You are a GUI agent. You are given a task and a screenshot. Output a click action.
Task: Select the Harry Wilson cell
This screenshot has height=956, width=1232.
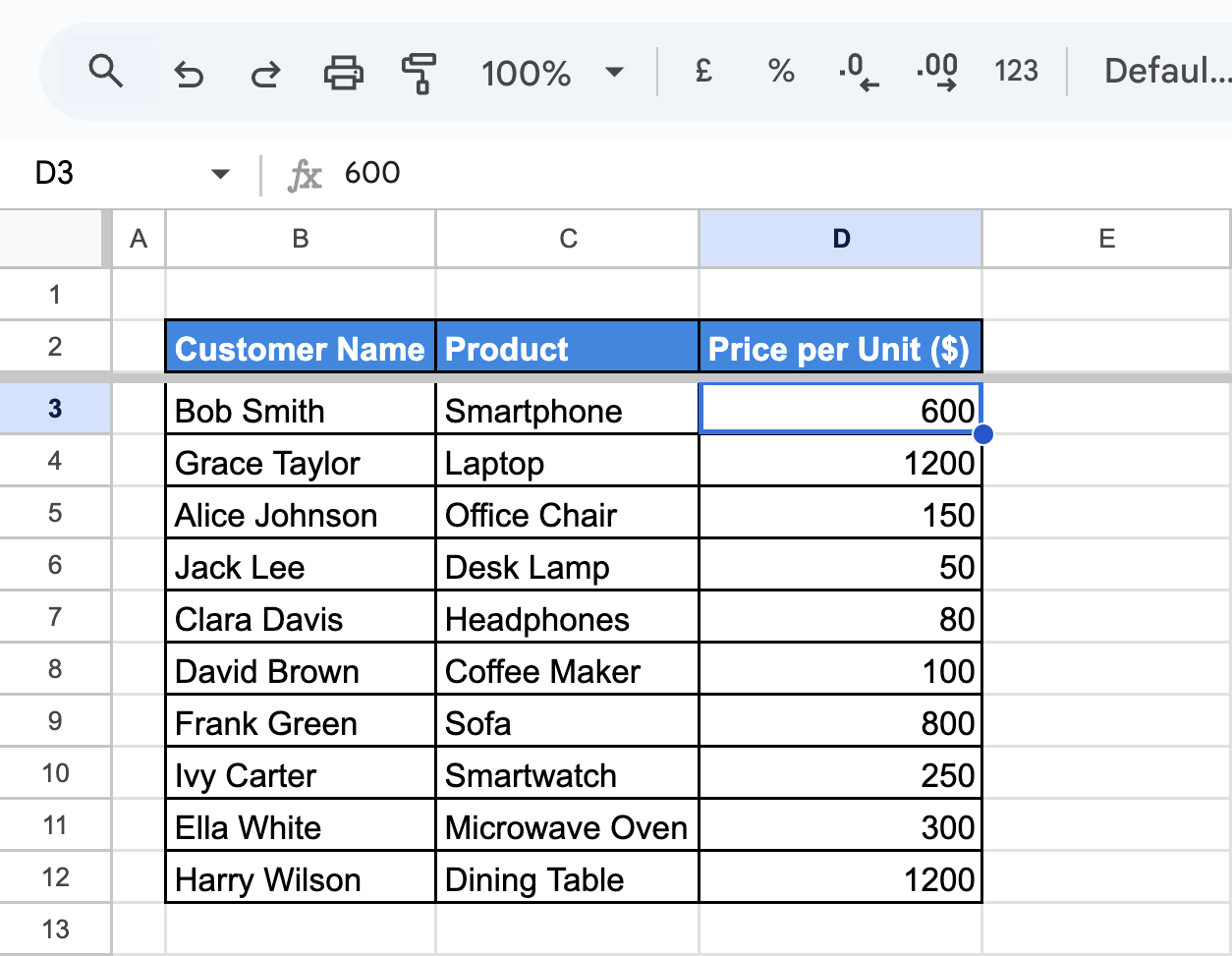tap(301, 877)
